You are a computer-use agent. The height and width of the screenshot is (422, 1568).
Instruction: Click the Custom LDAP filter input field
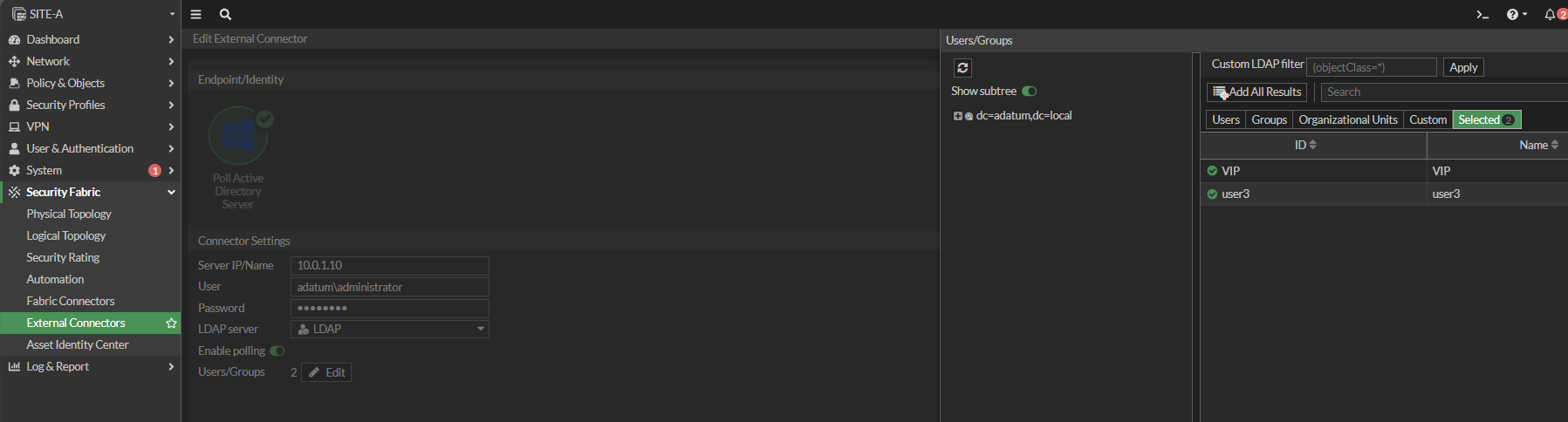1371,67
